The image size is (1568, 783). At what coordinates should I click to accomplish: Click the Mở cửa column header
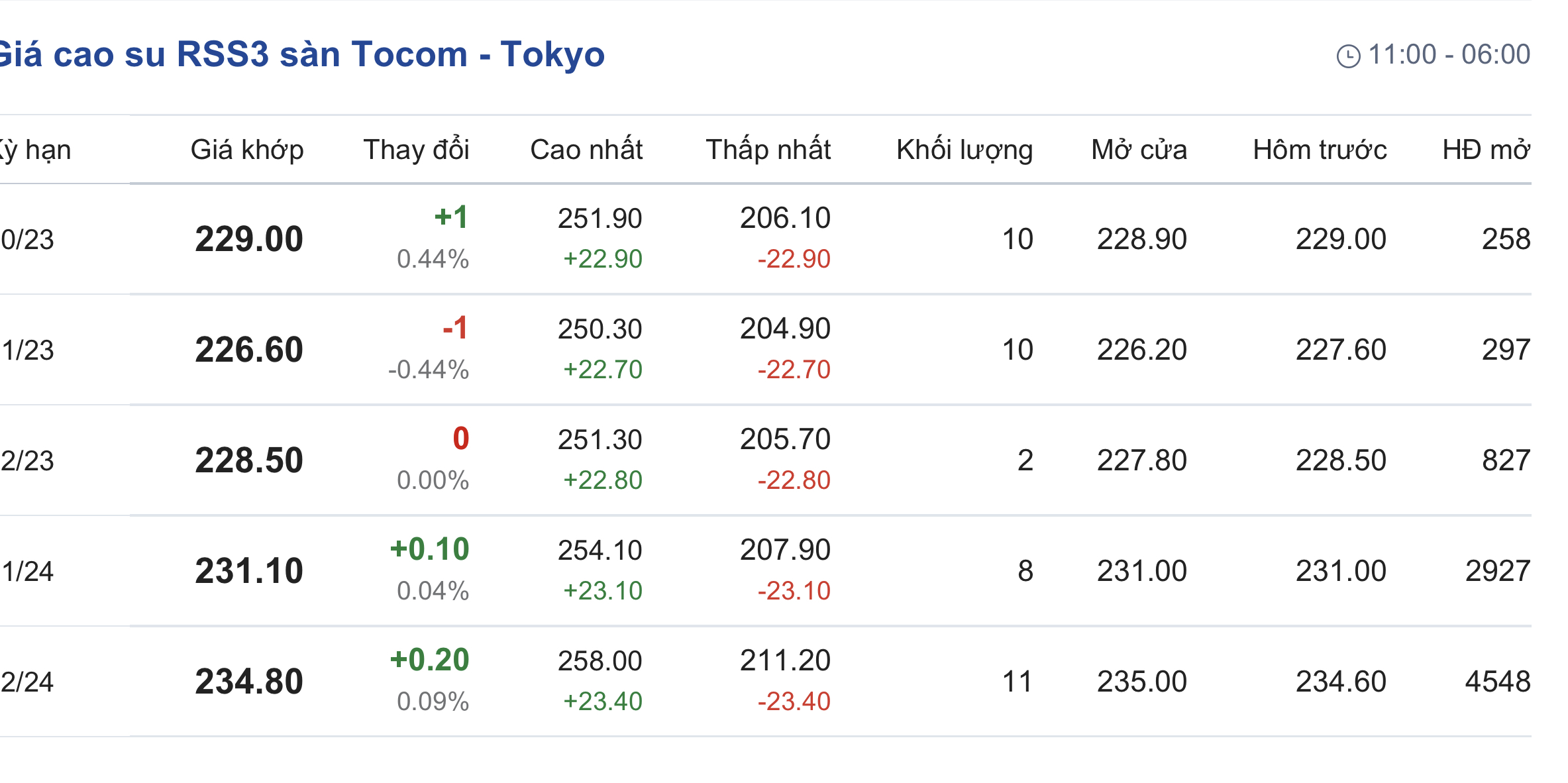[1139, 150]
